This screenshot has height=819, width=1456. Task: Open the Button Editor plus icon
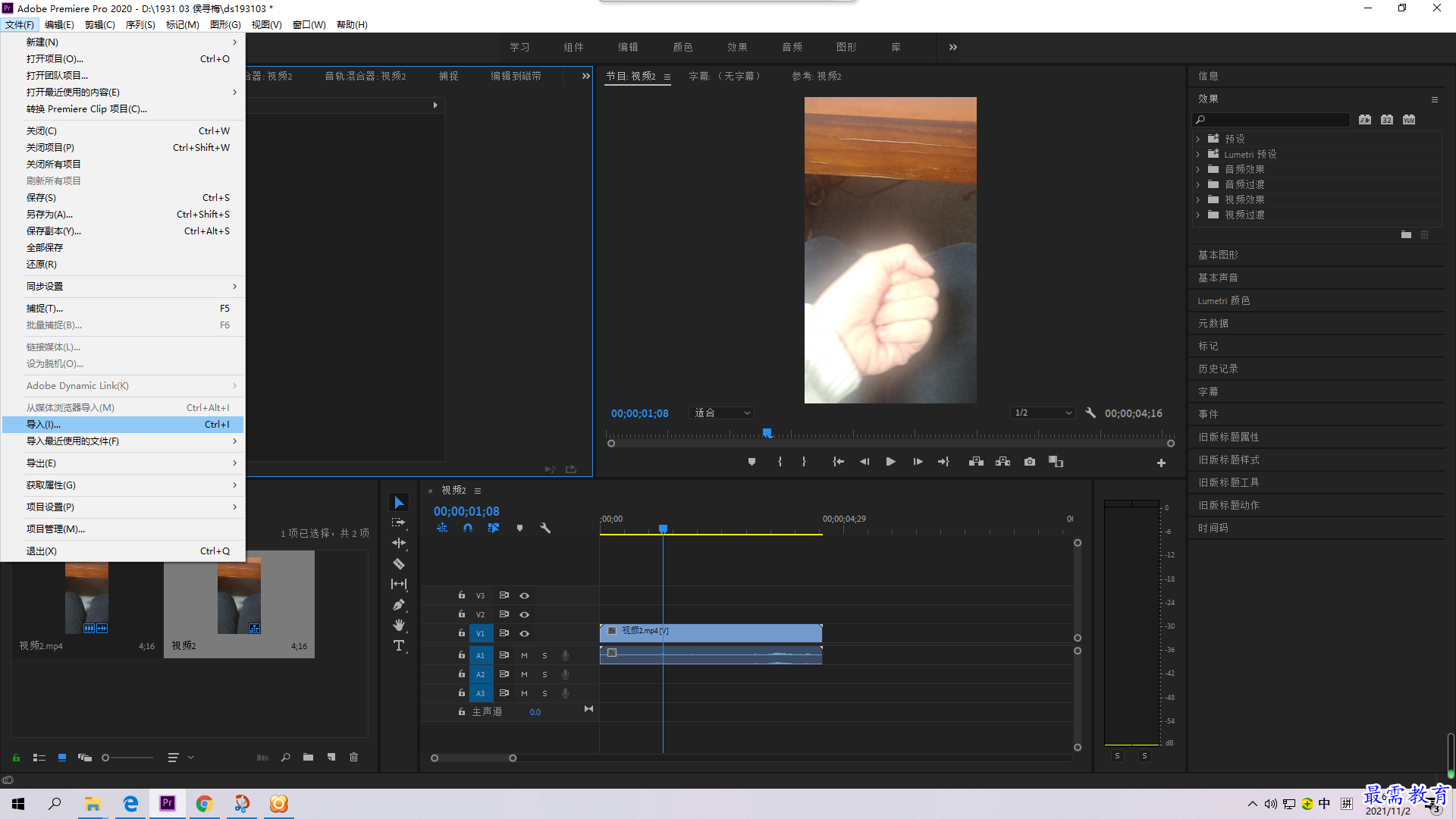[x=1161, y=463]
